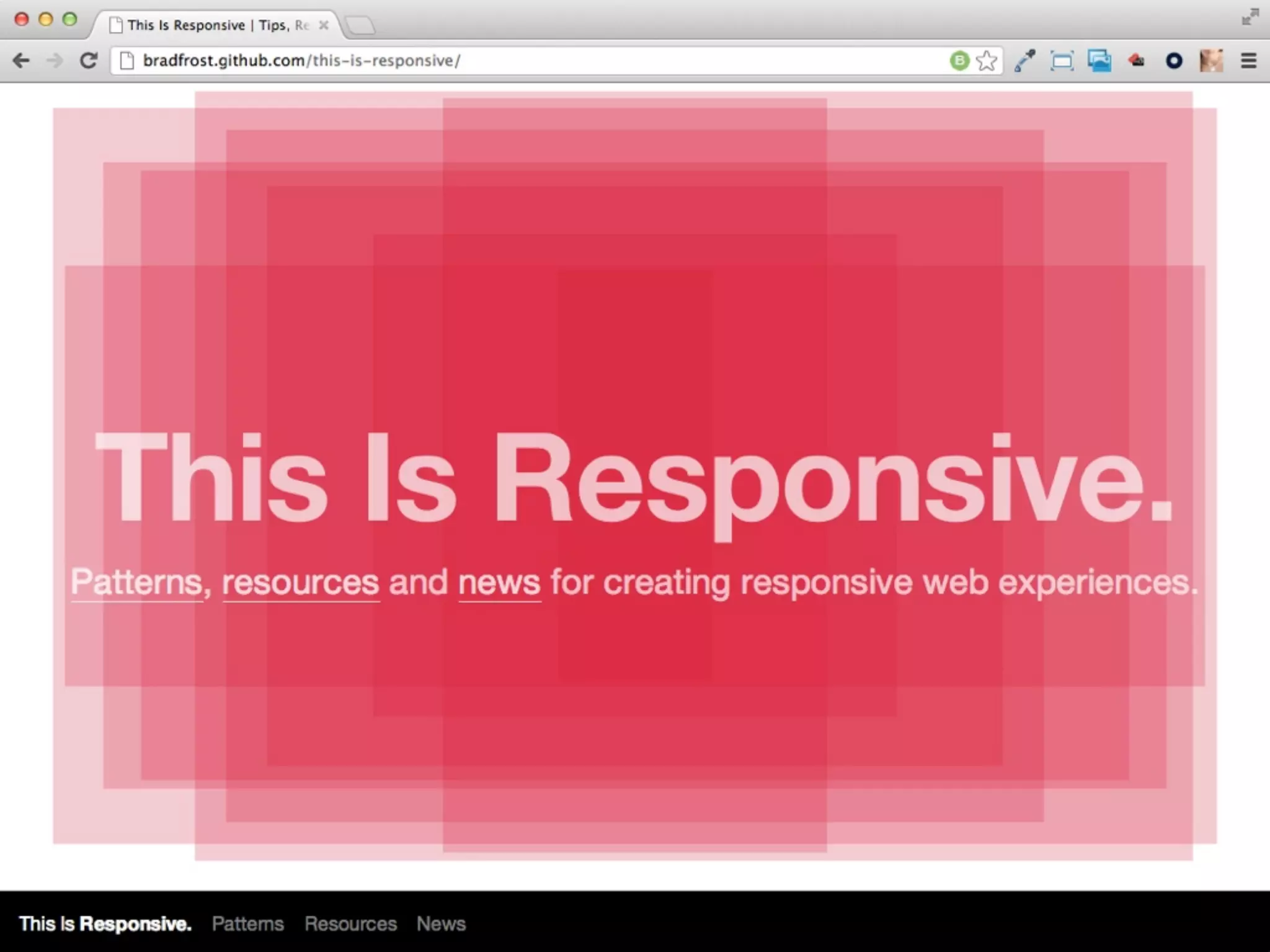Image resolution: width=1270 pixels, height=952 pixels.
Task: Click the forward navigation arrow
Action: click(x=55, y=61)
